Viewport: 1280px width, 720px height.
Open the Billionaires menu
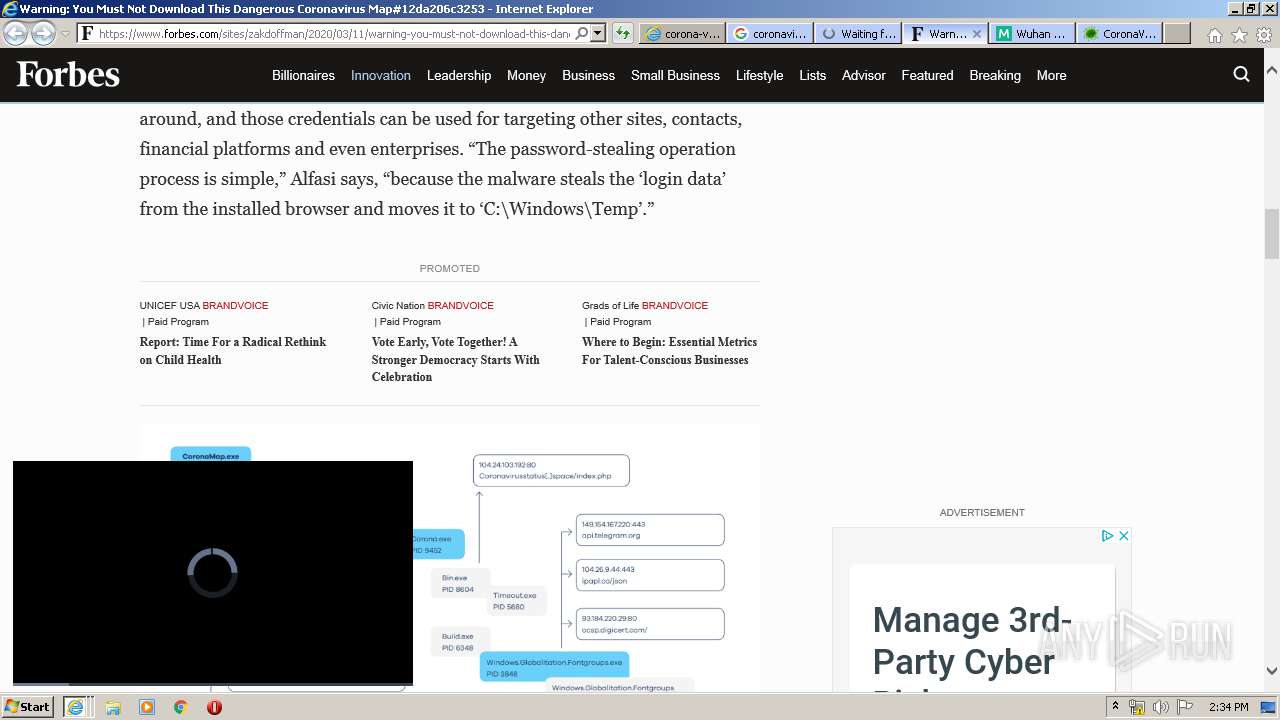click(x=303, y=75)
